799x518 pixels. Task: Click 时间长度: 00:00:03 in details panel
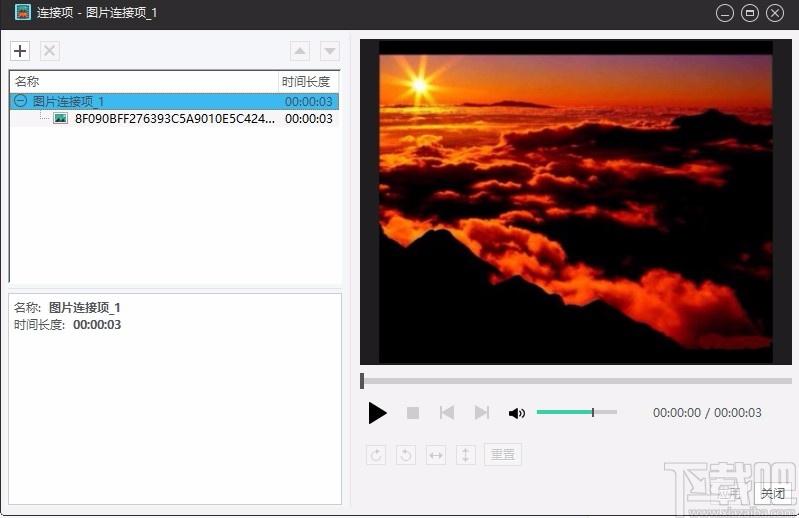click(67, 325)
